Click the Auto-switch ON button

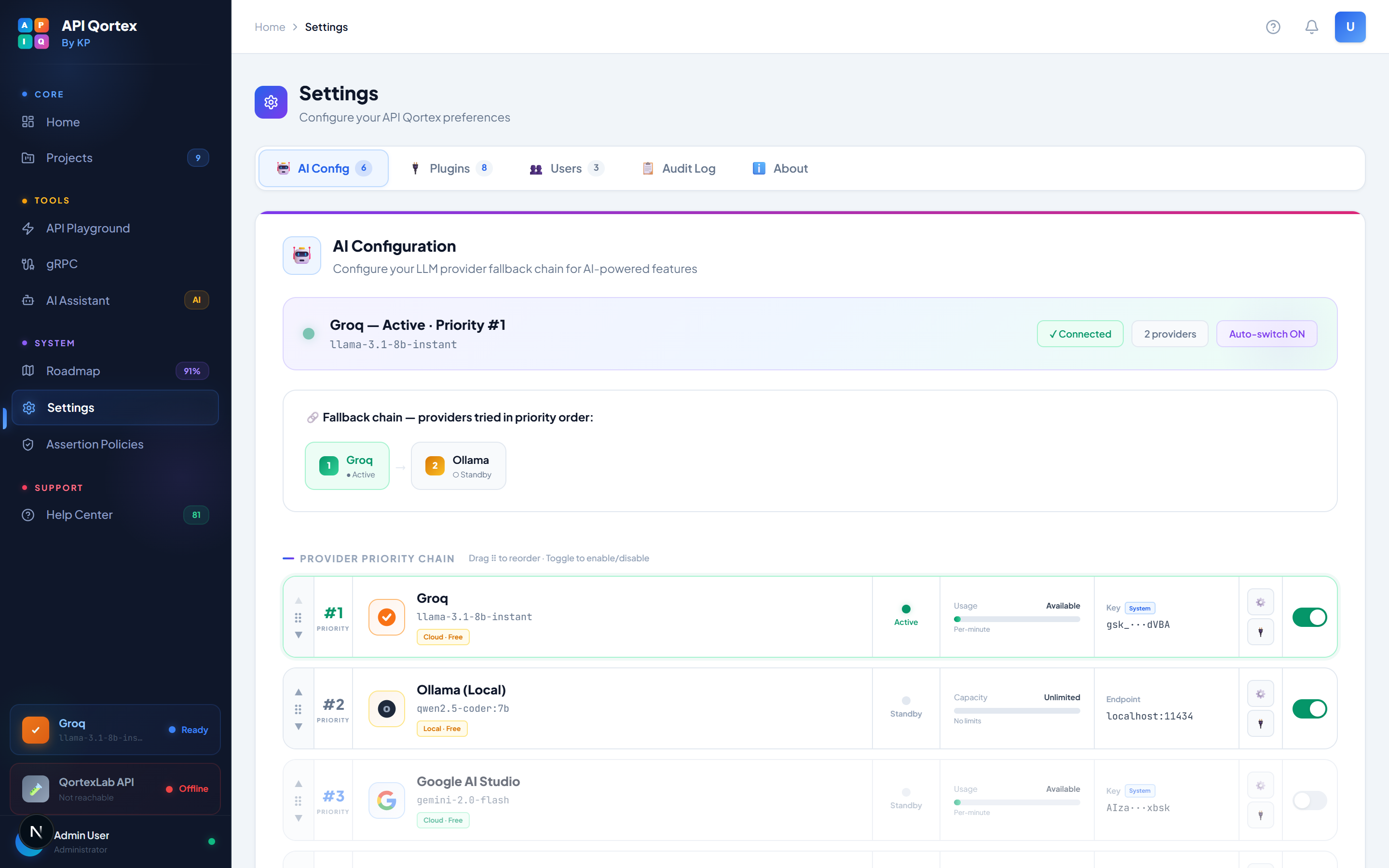(1266, 334)
